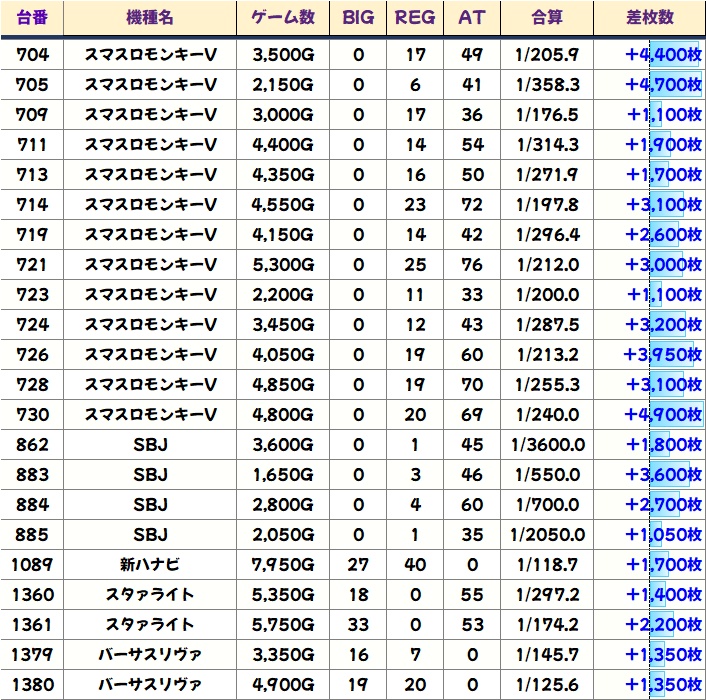Viewport: 706px width, 700px height.
Task: Click the 新ハナビ machine name
Action: pos(149,564)
